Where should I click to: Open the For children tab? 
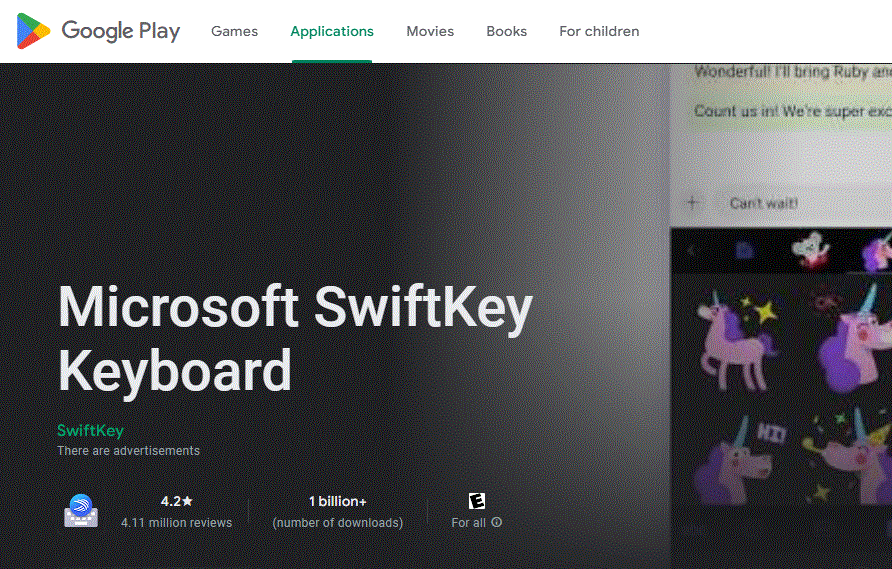pos(599,31)
